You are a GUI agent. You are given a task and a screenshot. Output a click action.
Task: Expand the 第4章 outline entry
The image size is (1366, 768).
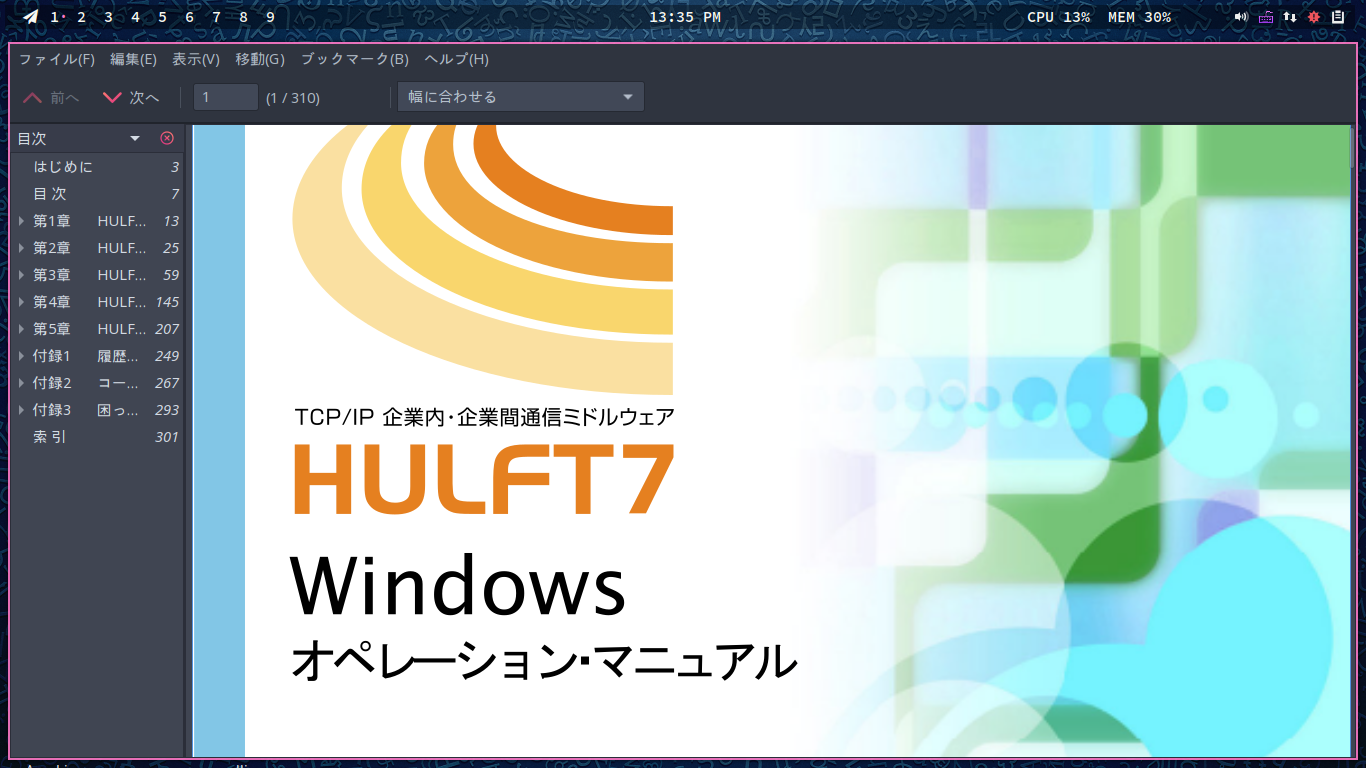click(x=22, y=302)
